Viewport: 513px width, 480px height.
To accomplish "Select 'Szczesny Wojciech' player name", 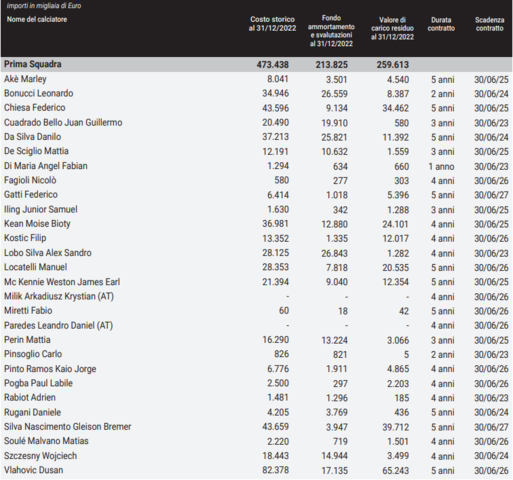I will (x=41, y=456).
